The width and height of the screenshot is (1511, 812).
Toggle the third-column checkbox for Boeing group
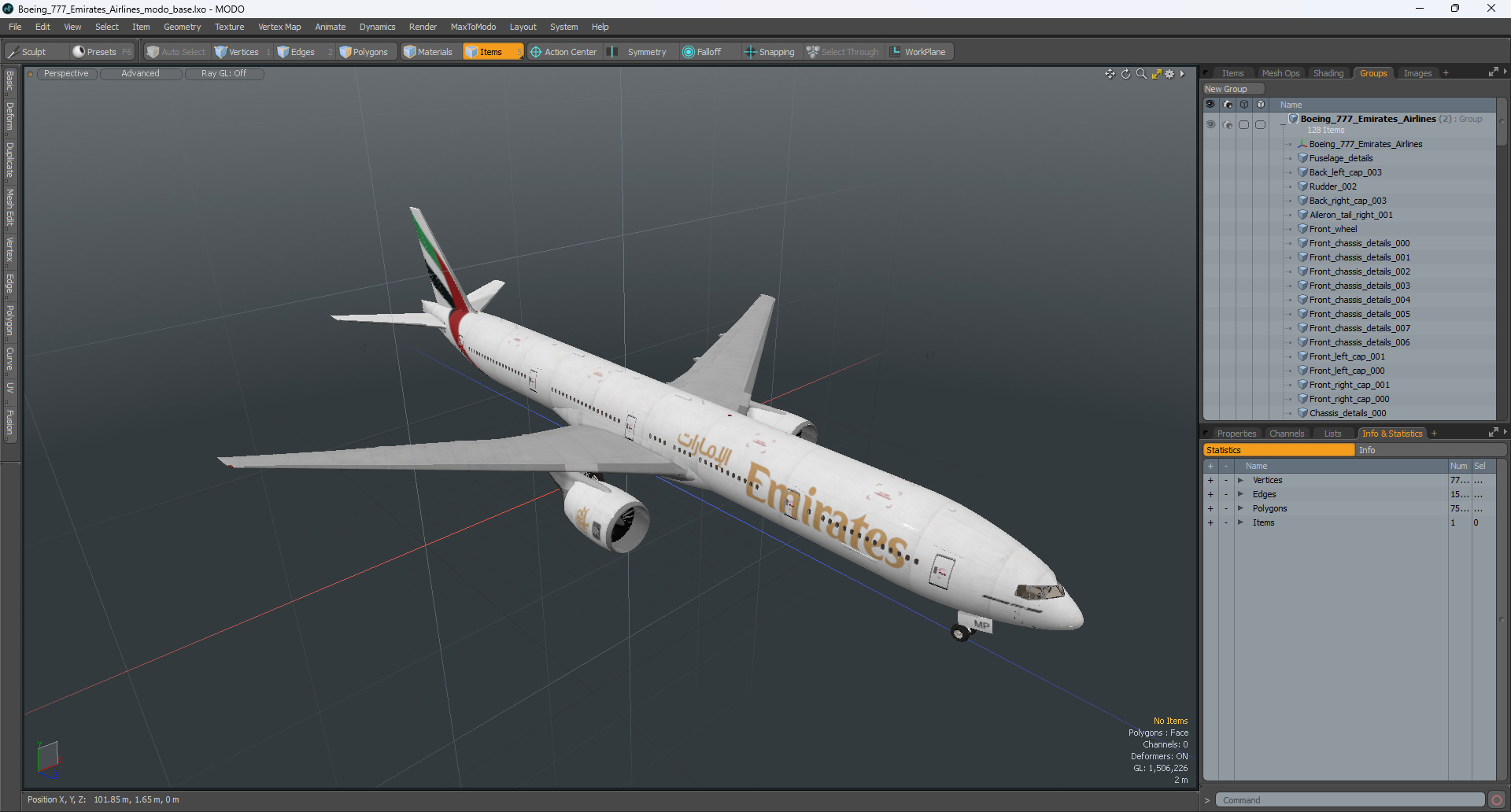click(1243, 124)
